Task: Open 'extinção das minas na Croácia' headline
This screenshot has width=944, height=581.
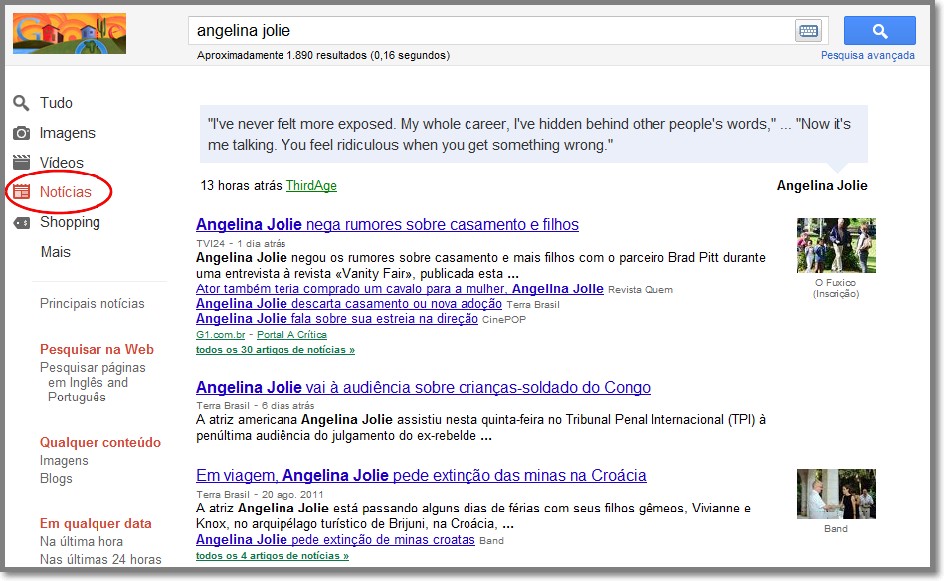Action: point(421,476)
